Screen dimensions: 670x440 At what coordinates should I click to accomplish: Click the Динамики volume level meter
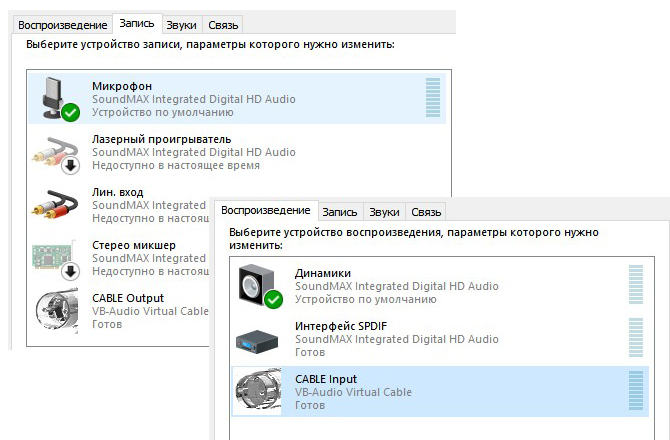pos(636,285)
